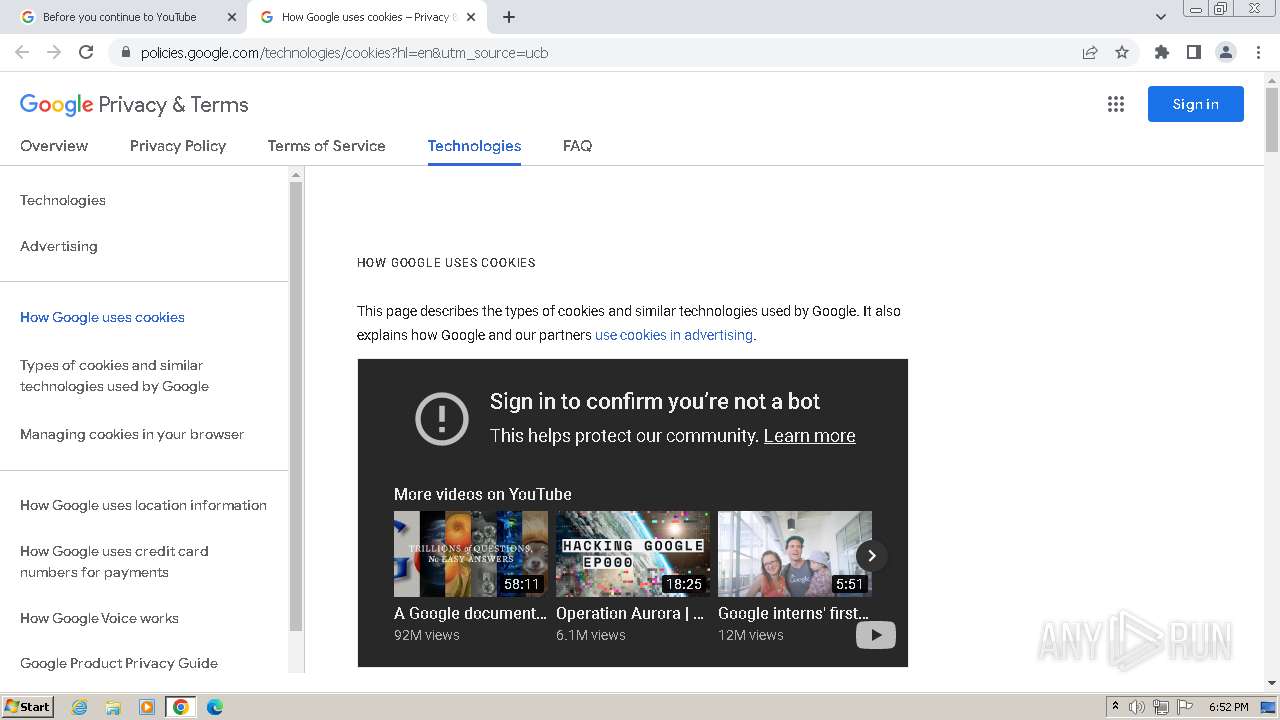The image size is (1280, 720).
Task: Click 'Learn more' in the video error
Action: coord(809,436)
